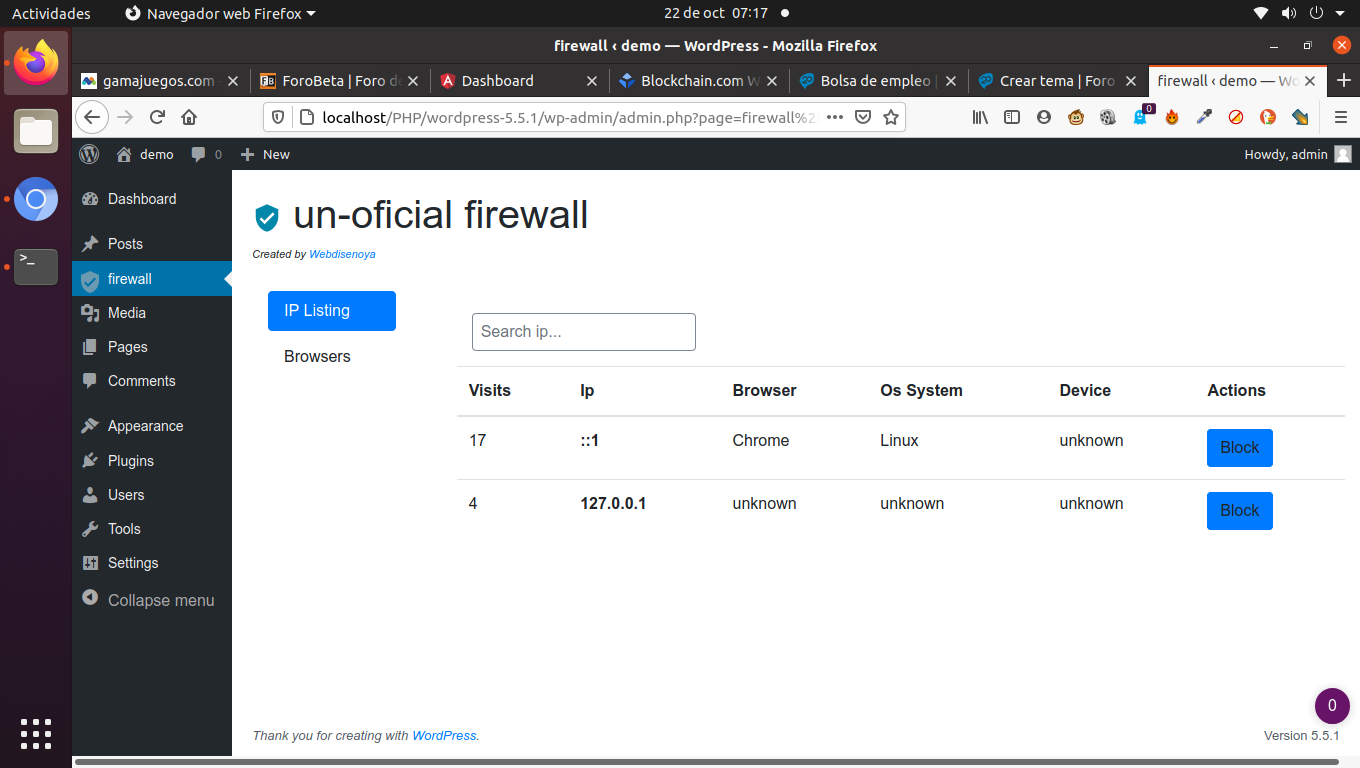Open Comments in WordPress sidebar
This screenshot has height=768, width=1360.
click(152, 381)
